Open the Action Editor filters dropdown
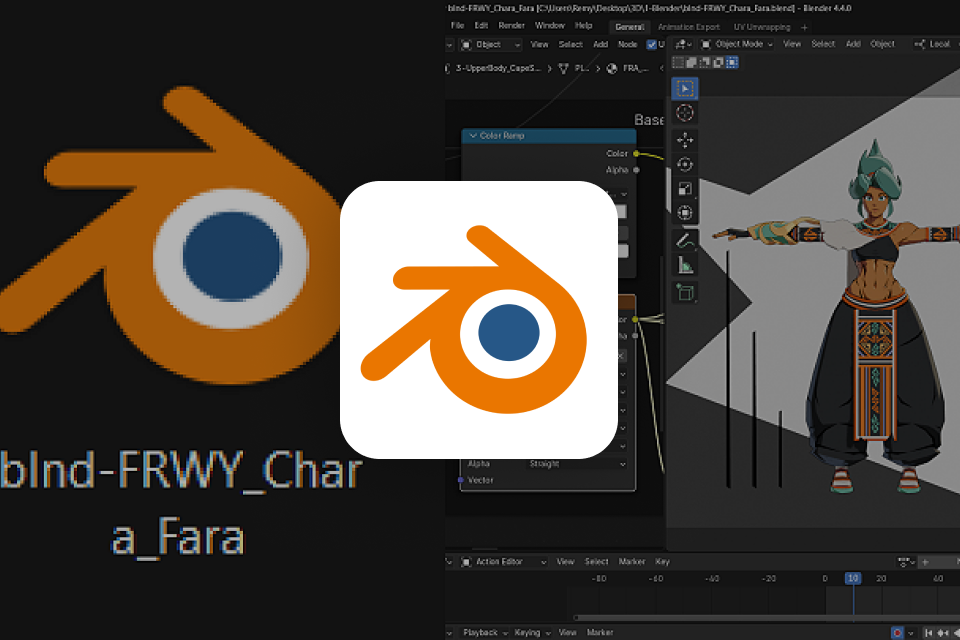The width and height of the screenshot is (960, 640). tap(906, 562)
